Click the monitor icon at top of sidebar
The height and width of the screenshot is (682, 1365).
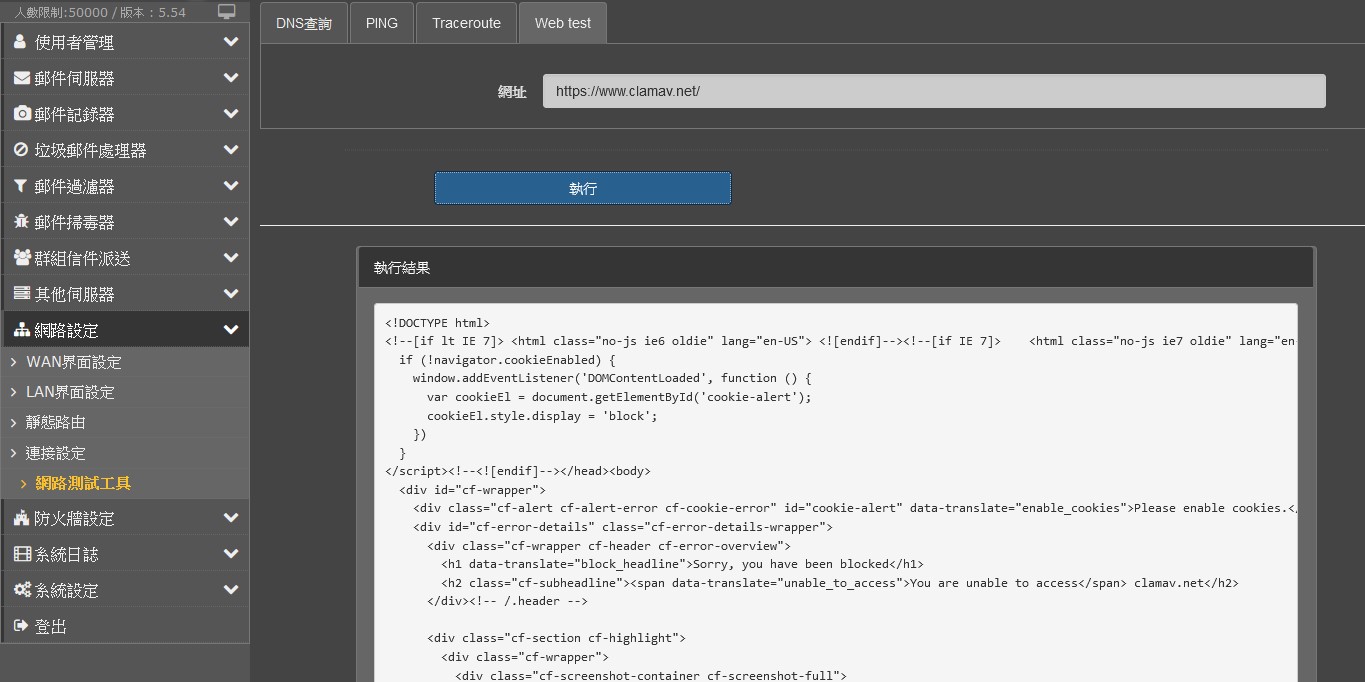pyautogui.click(x=227, y=12)
